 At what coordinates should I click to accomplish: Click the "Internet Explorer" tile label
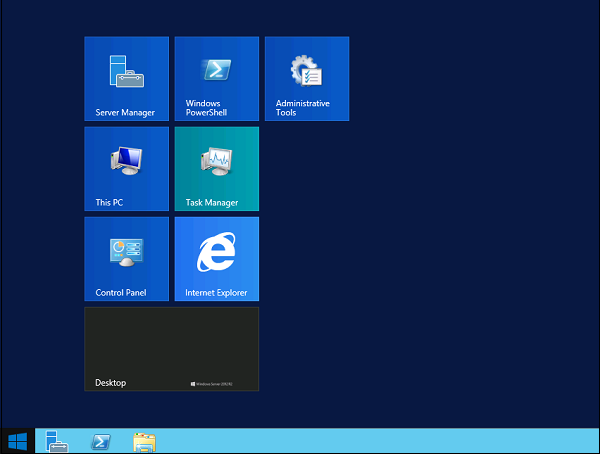(x=216, y=293)
